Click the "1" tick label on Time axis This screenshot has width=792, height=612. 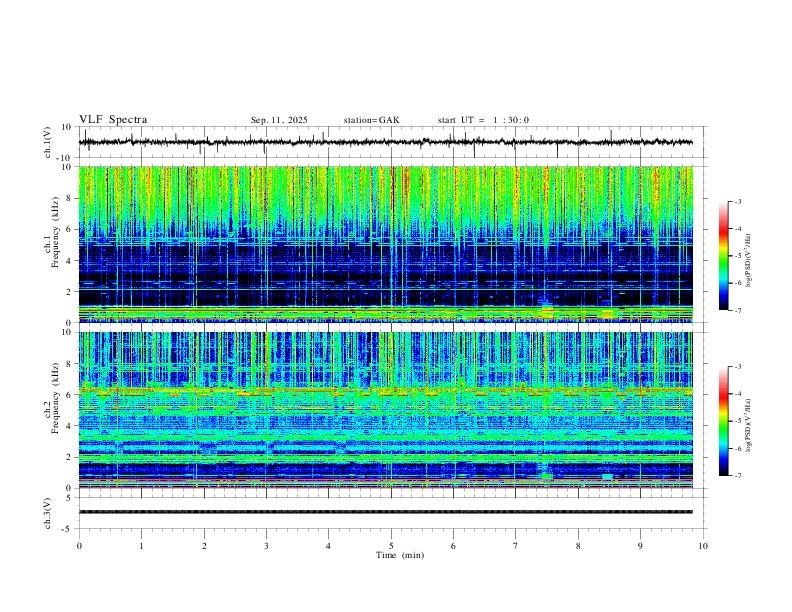[141, 546]
